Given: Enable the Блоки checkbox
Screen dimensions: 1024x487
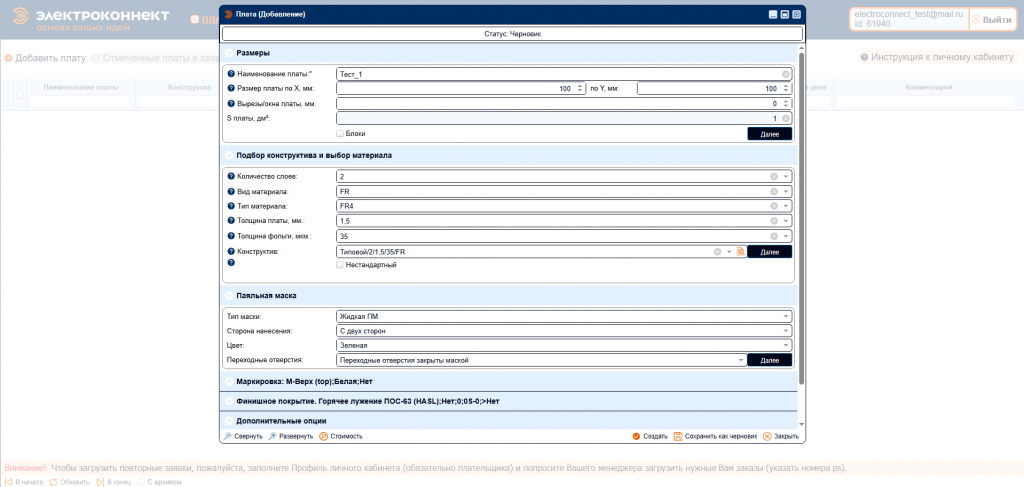Looking at the screenshot, I should [x=341, y=133].
